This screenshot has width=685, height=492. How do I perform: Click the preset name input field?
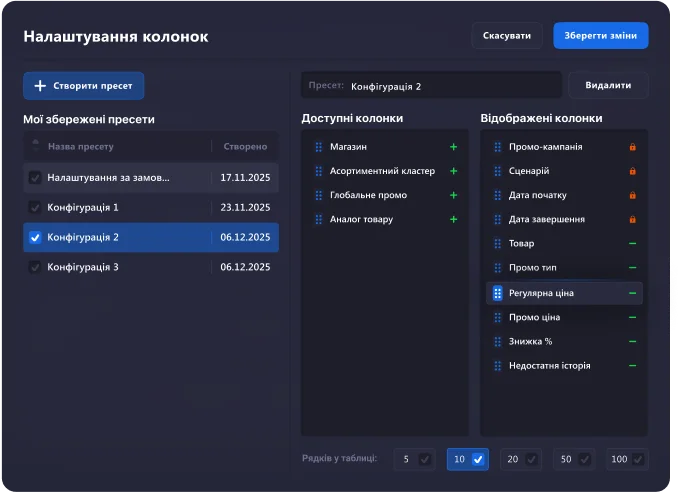point(450,86)
